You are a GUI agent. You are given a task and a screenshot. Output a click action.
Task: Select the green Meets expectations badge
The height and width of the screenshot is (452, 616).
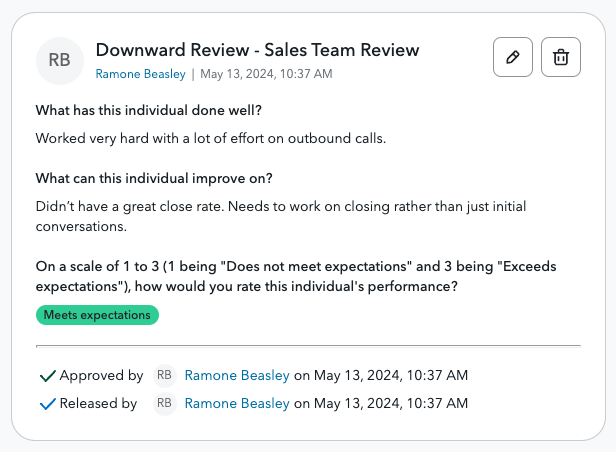click(x=97, y=315)
